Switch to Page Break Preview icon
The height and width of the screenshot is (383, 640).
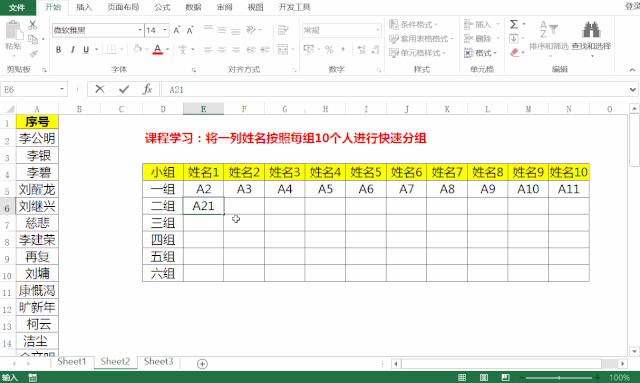[505, 378]
